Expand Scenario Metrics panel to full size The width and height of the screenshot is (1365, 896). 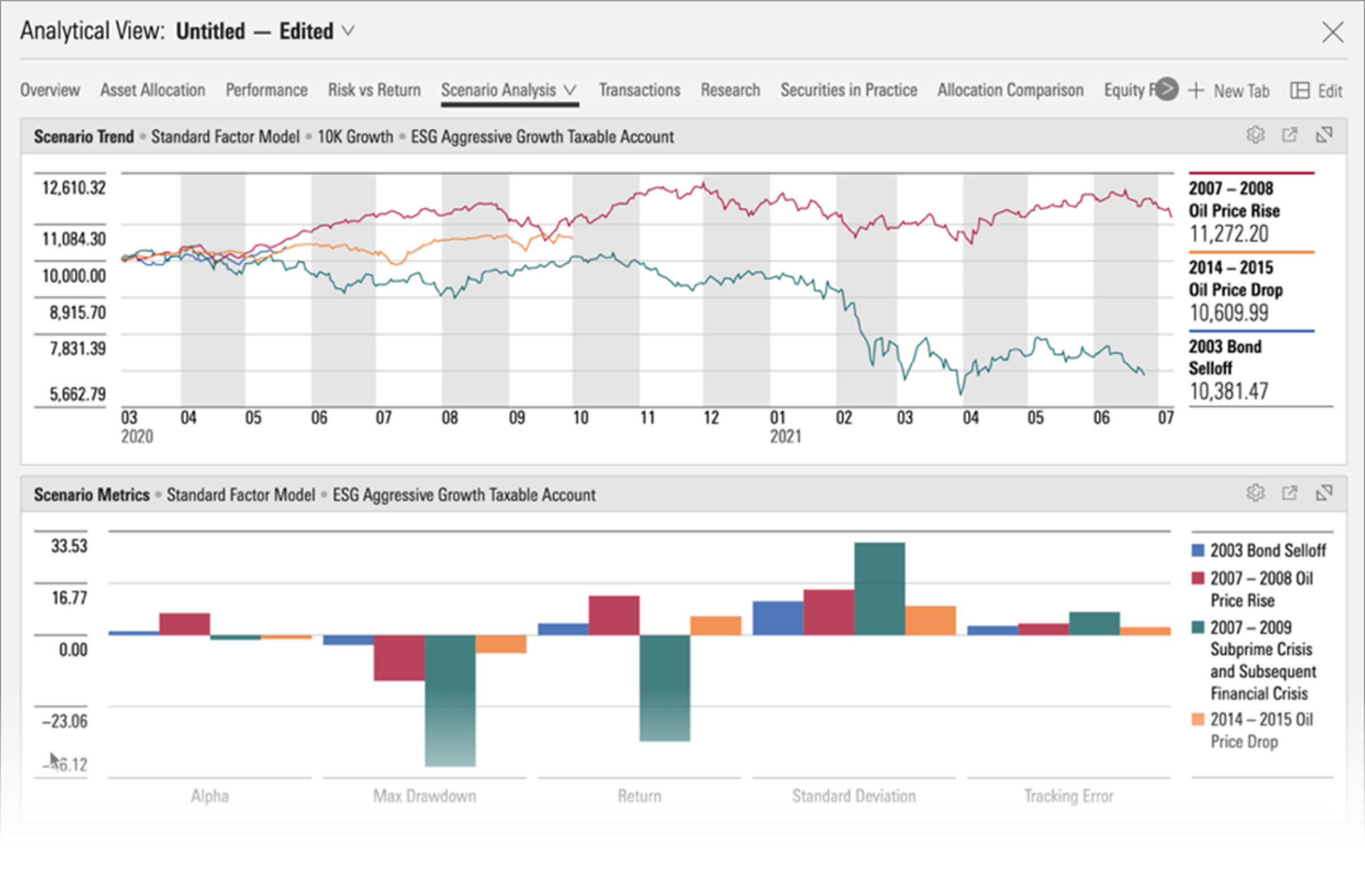(x=1324, y=493)
